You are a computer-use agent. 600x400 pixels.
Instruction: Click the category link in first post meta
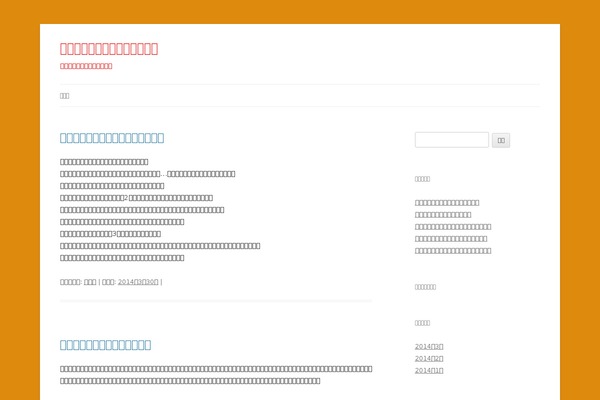tap(90, 282)
